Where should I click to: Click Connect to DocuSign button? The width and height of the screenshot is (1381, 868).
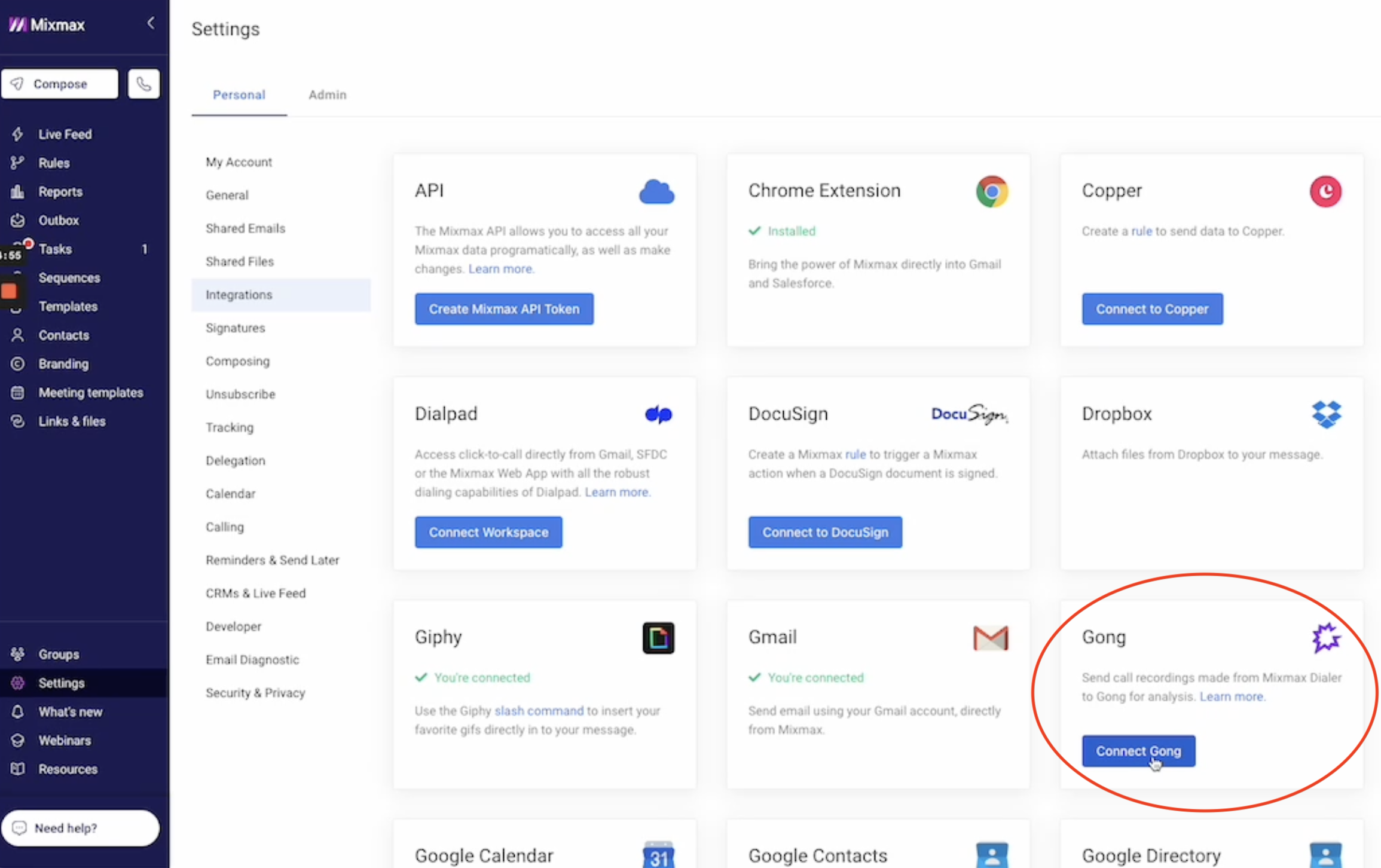(x=824, y=532)
